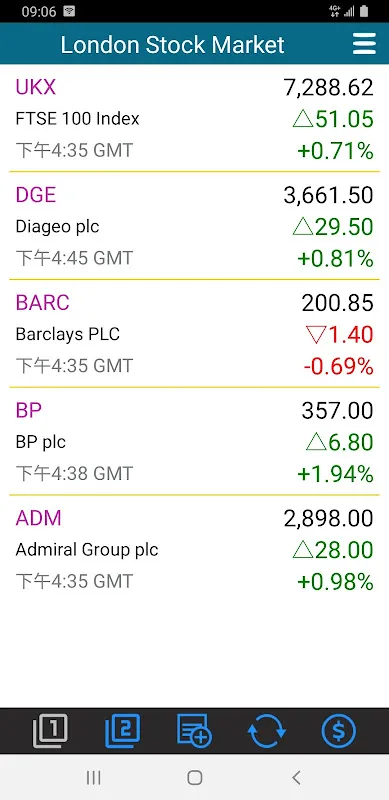Open the Android recent apps icon
389x800 pixels.
[x=93, y=778]
